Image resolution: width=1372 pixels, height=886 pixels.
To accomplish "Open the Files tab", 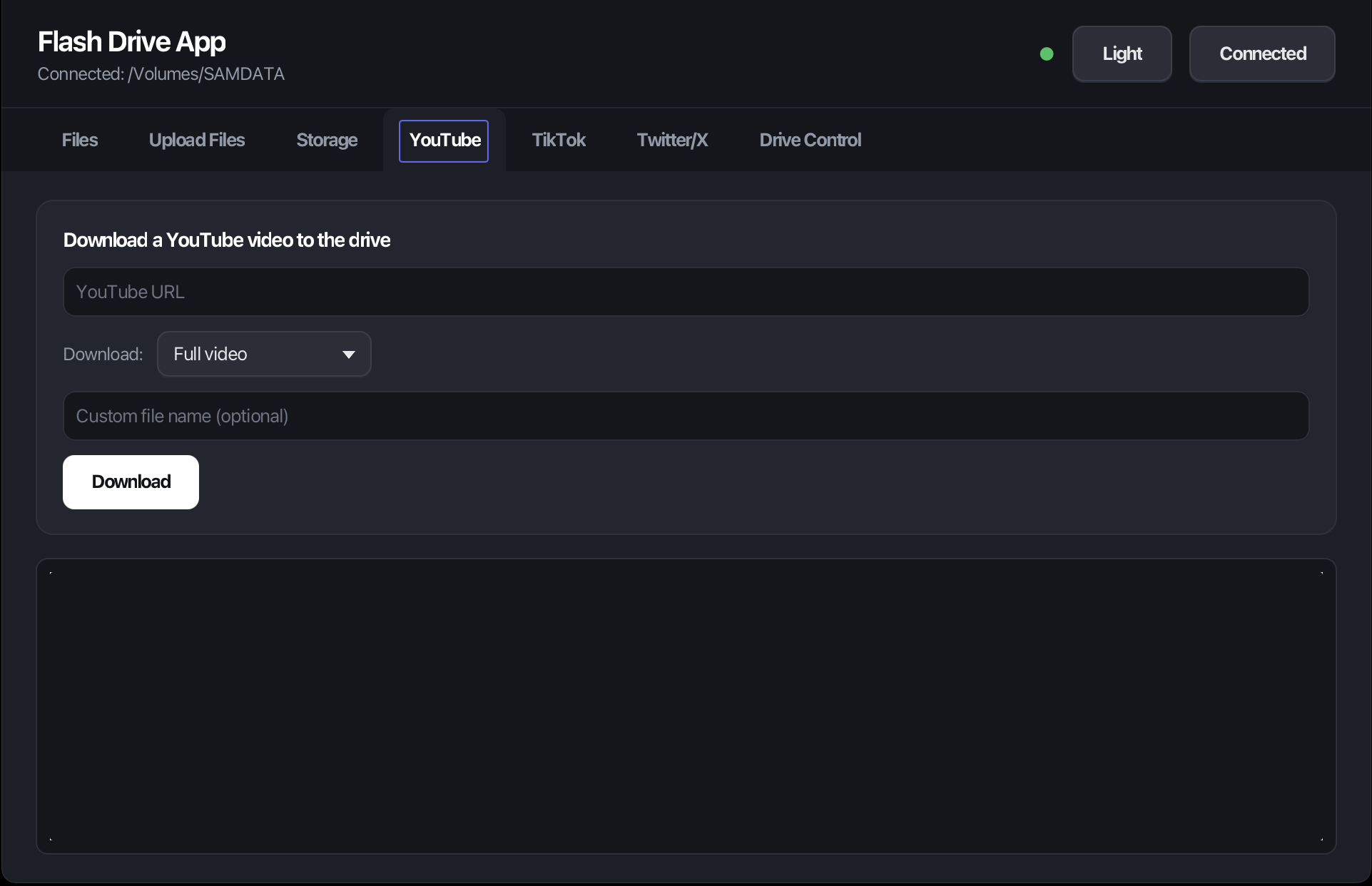I will (80, 140).
